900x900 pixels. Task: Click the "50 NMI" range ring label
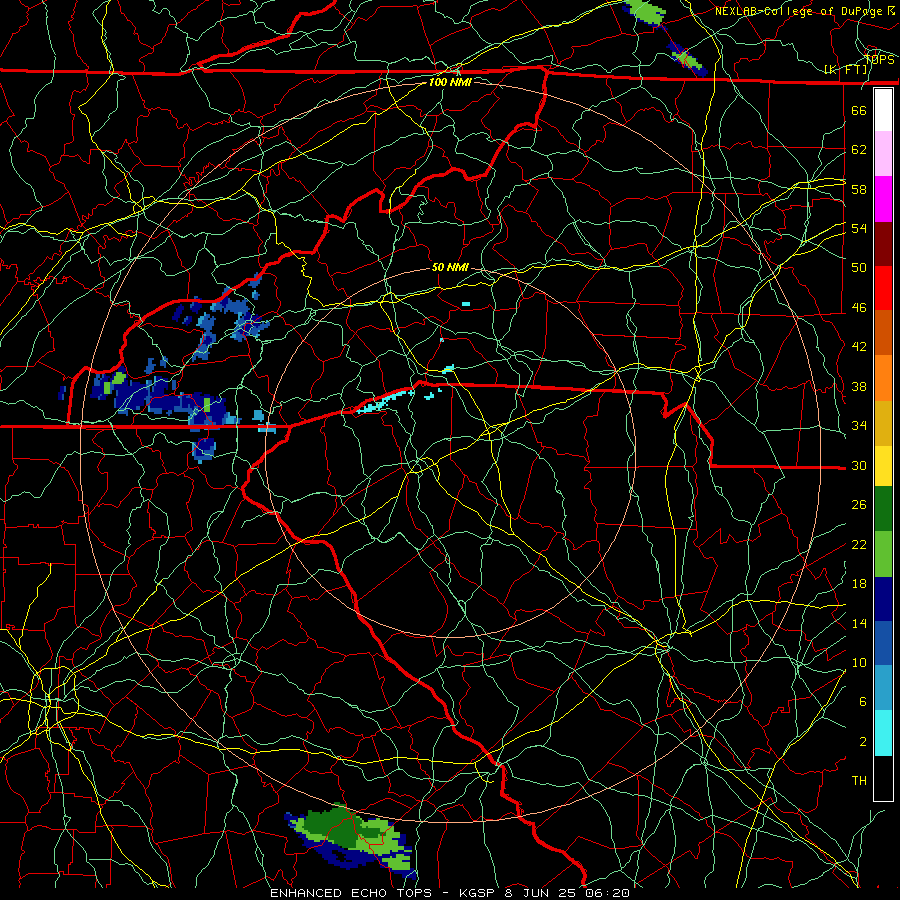(450, 267)
